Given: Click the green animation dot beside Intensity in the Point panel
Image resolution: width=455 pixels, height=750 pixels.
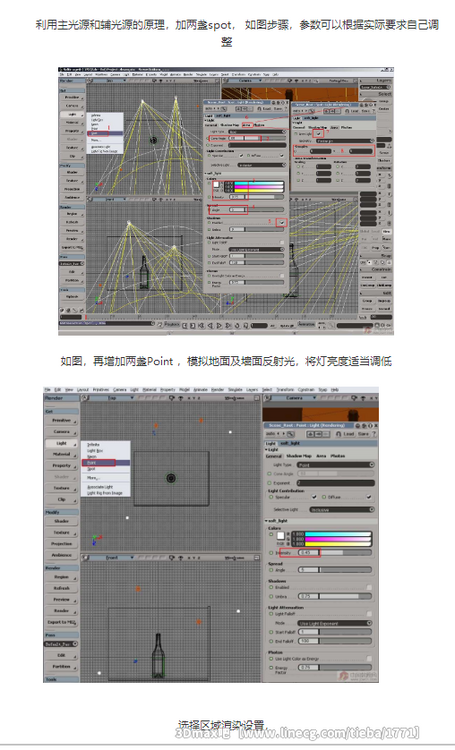Looking at the screenshot, I should [x=271, y=553].
